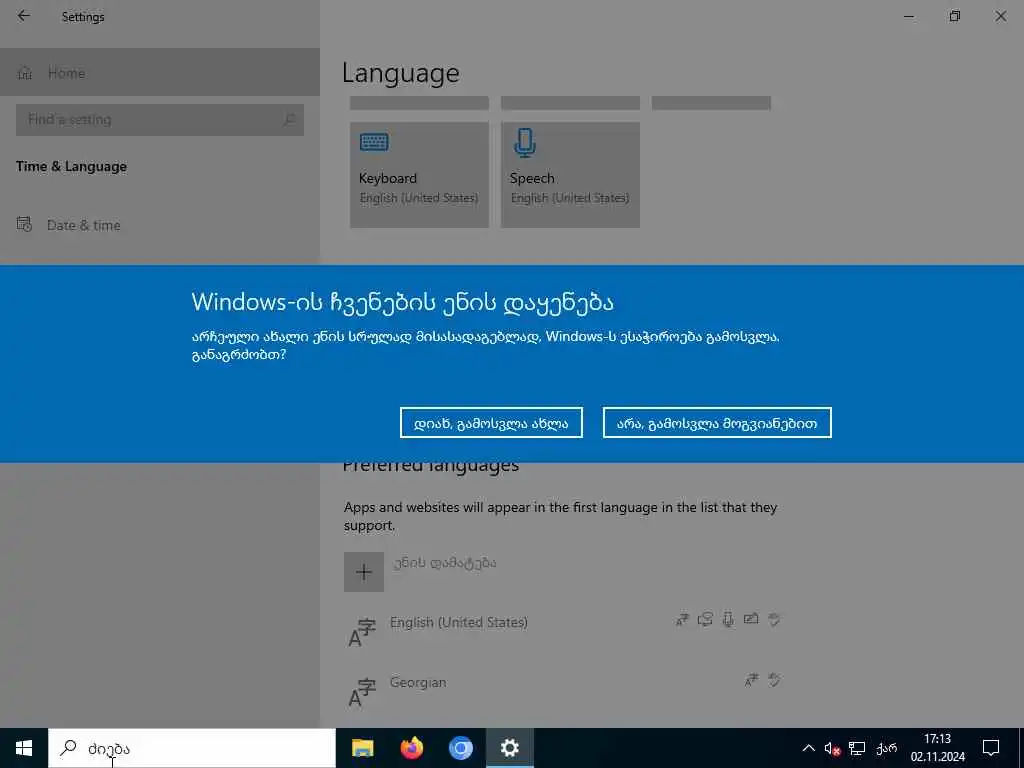This screenshot has height=768, width=1024.
Task: Open the Windows Start menu
Action: tap(24, 748)
